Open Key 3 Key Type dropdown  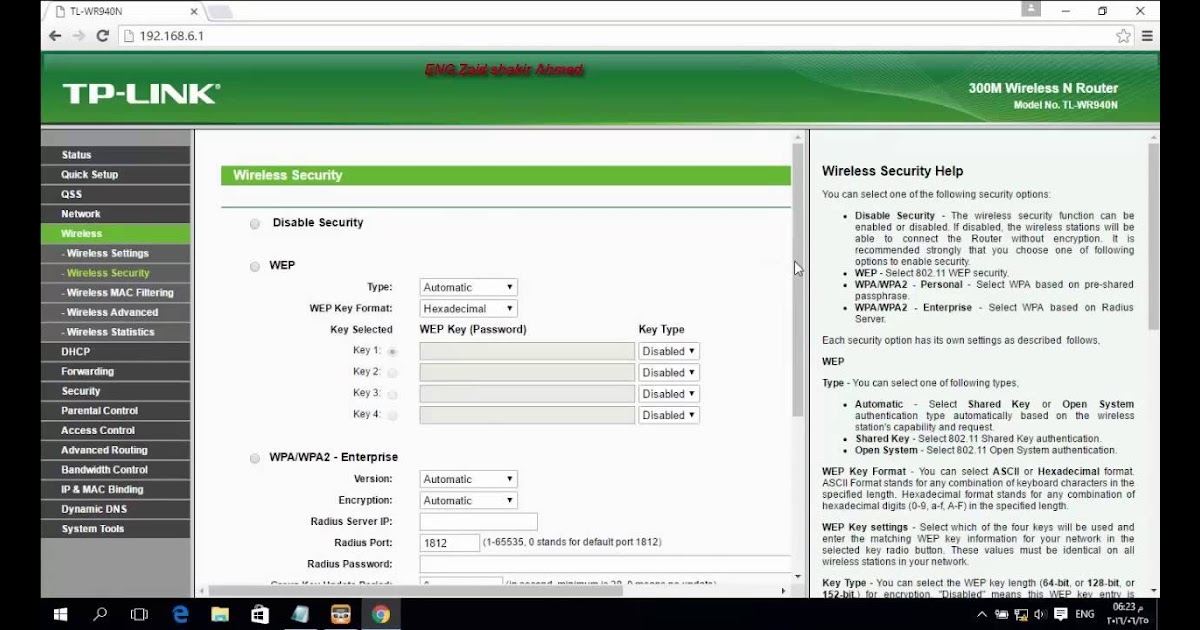[x=669, y=394]
